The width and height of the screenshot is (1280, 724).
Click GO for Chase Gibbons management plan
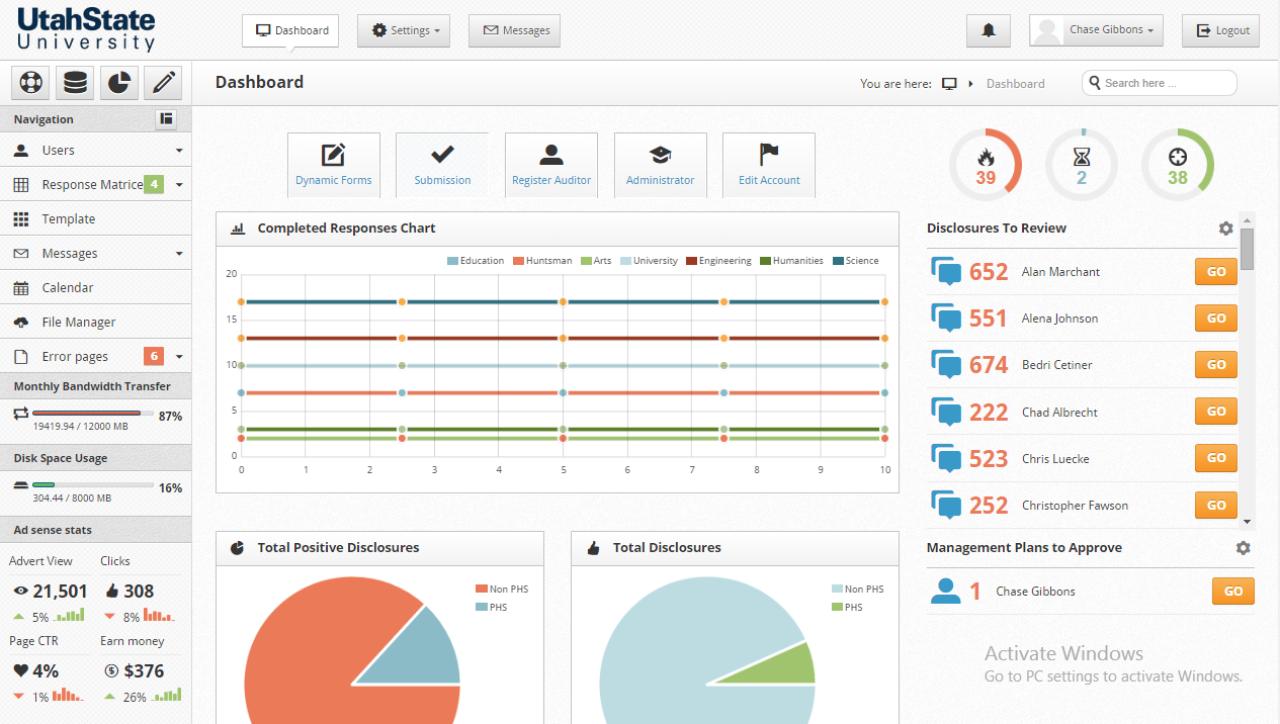click(1233, 591)
